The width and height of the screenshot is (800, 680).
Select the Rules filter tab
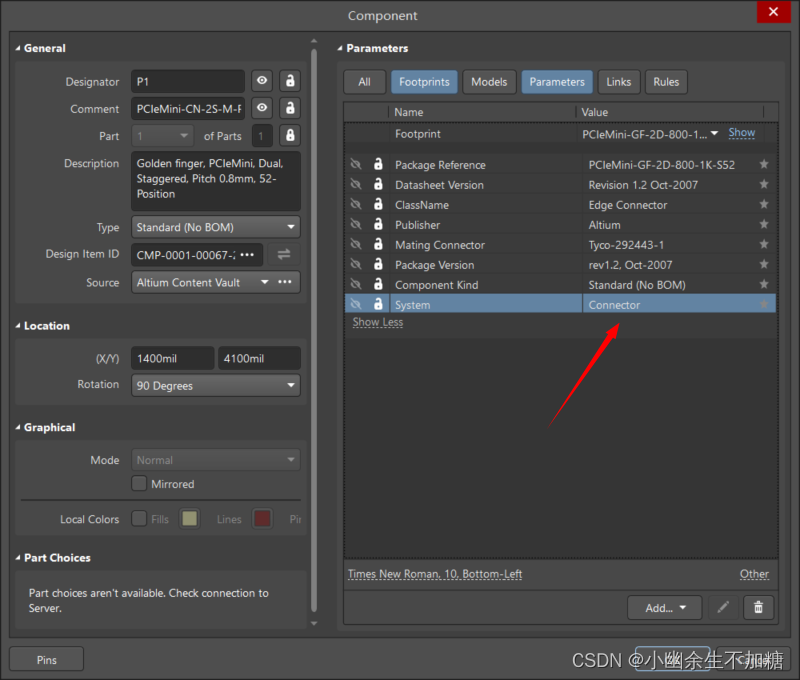point(666,82)
